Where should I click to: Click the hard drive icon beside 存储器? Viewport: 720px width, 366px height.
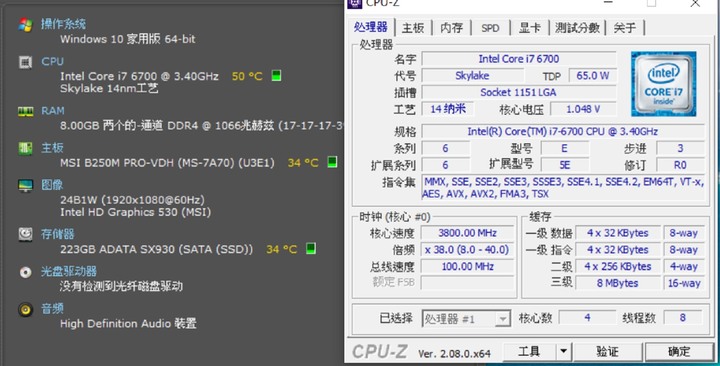26,234
